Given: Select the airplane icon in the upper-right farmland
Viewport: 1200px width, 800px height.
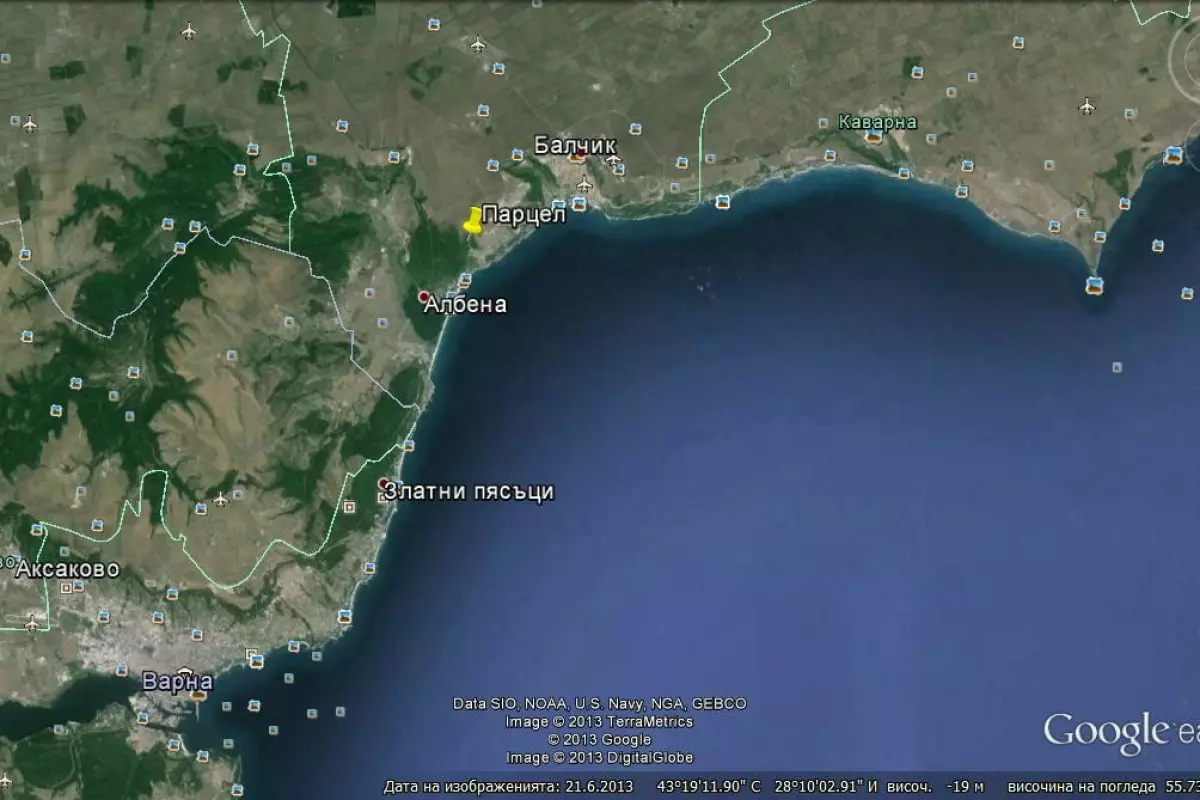Looking at the screenshot, I should coord(1087,106).
